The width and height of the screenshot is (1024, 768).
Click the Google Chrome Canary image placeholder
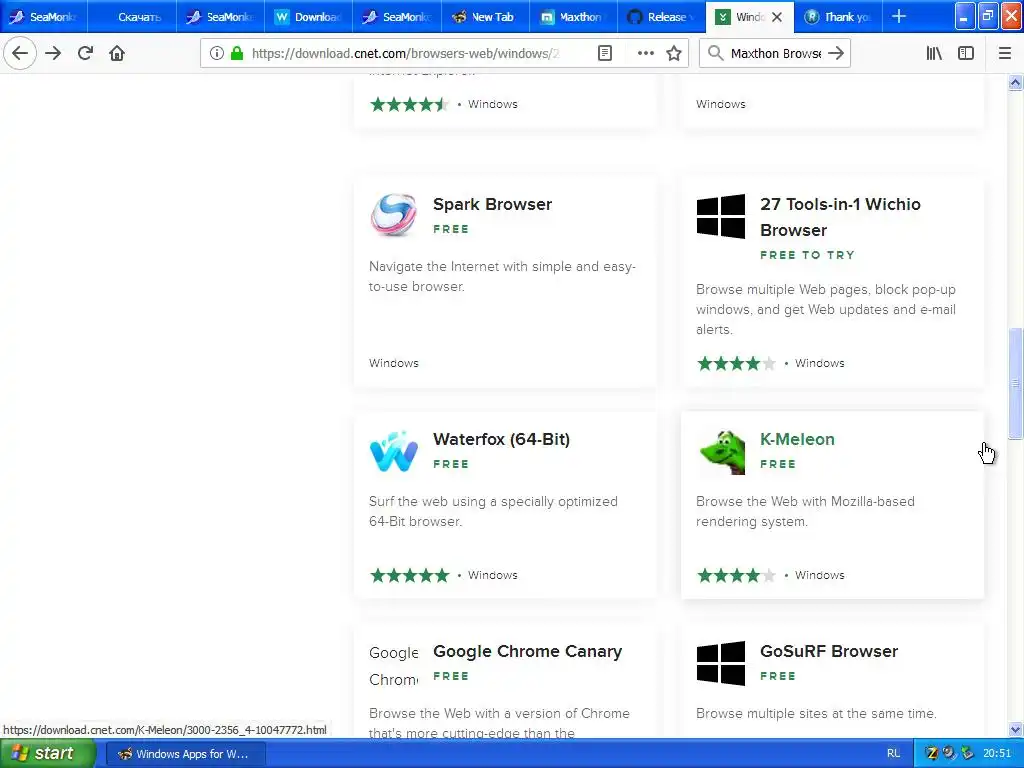[x=394, y=665]
